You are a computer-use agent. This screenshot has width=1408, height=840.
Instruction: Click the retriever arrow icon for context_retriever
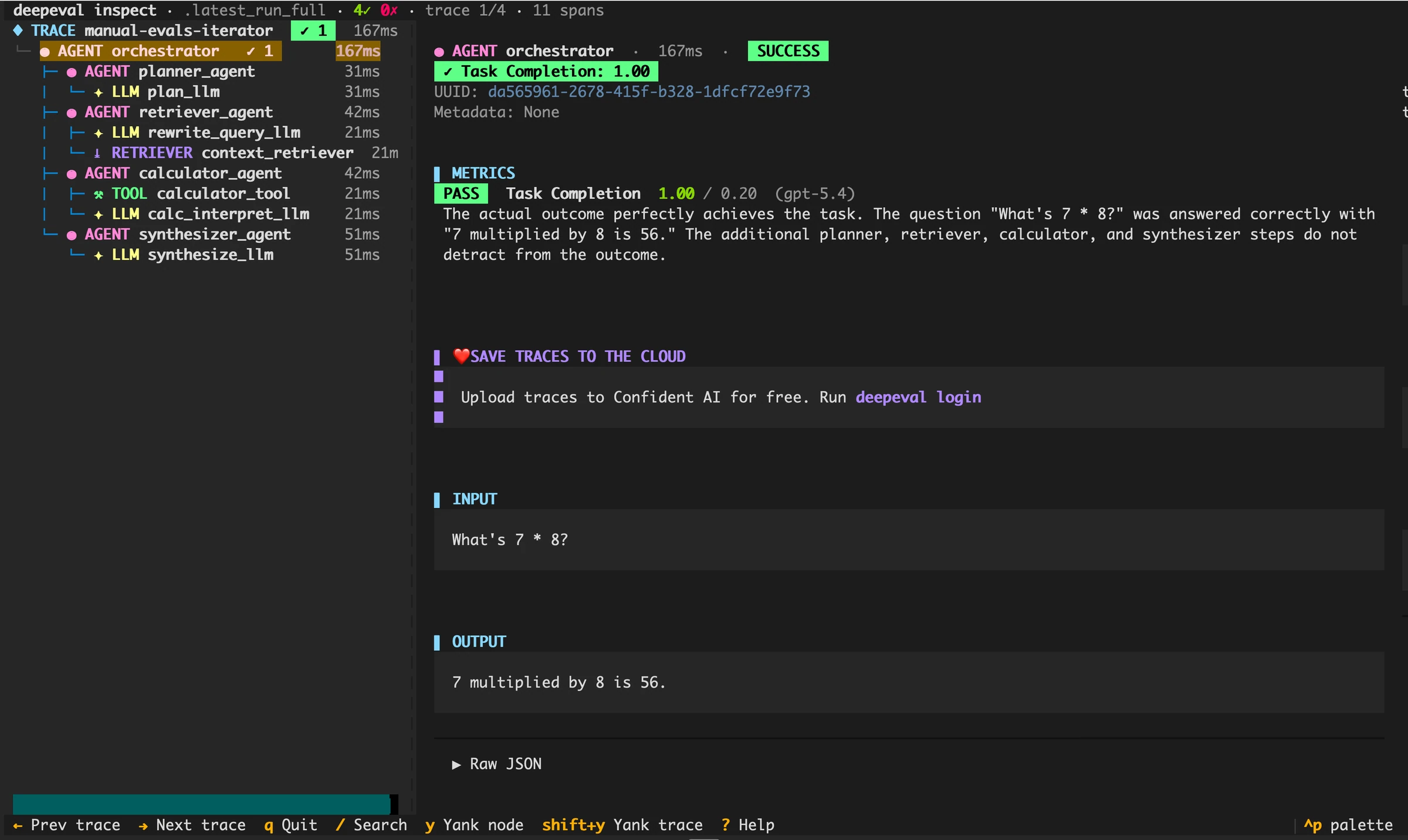coord(97,154)
